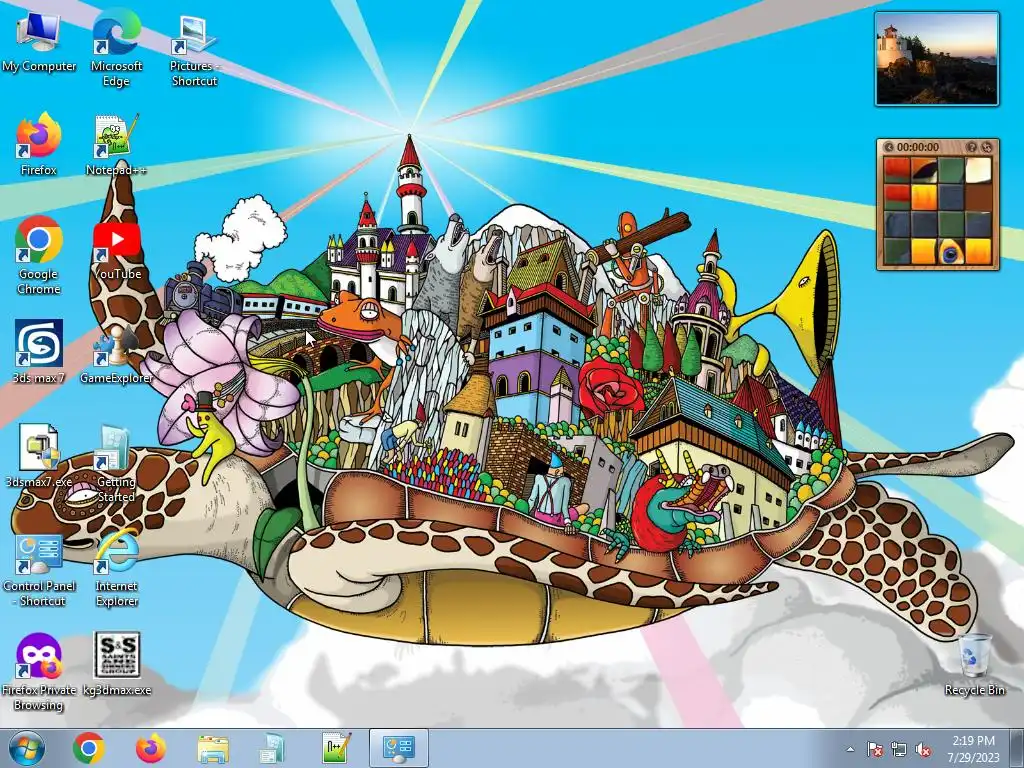Click the lighthouse Slide Show gadget image
1024x768 pixels.
coord(936,59)
